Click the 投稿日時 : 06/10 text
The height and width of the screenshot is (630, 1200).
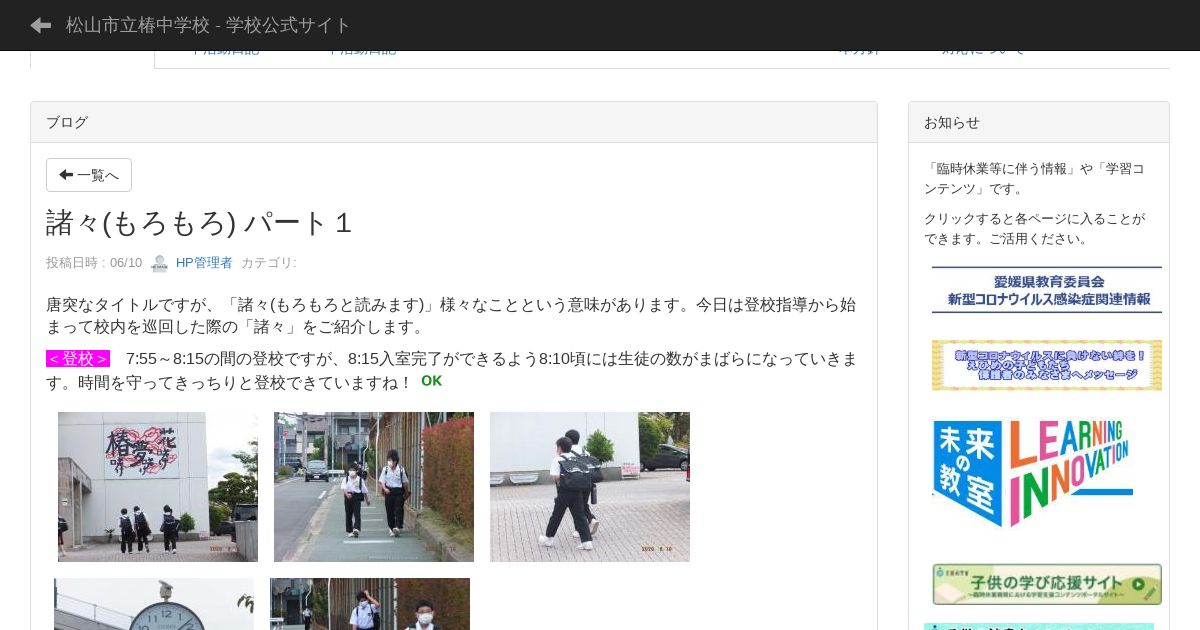(x=94, y=263)
